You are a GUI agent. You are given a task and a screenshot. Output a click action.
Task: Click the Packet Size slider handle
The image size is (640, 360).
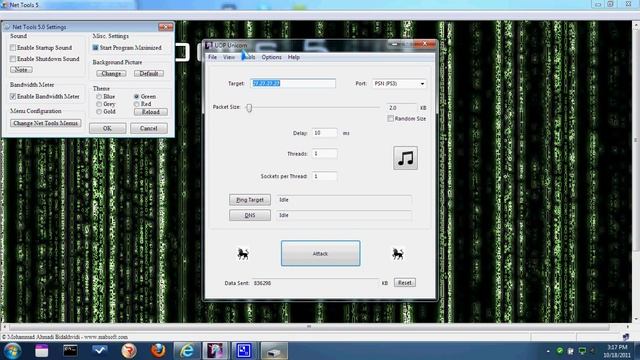pos(249,108)
